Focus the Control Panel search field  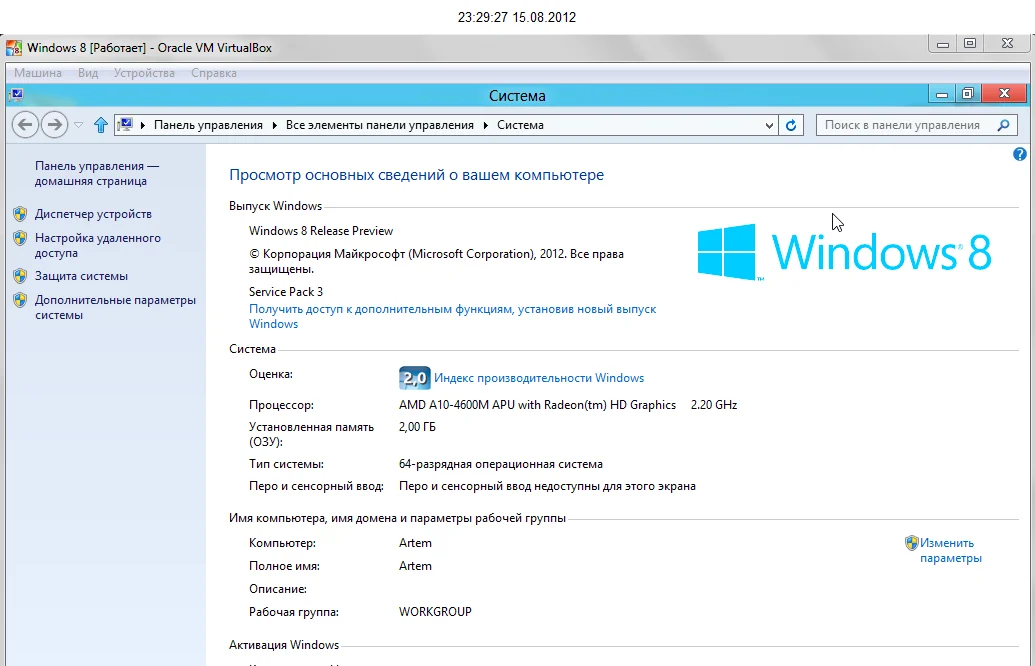click(x=916, y=125)
